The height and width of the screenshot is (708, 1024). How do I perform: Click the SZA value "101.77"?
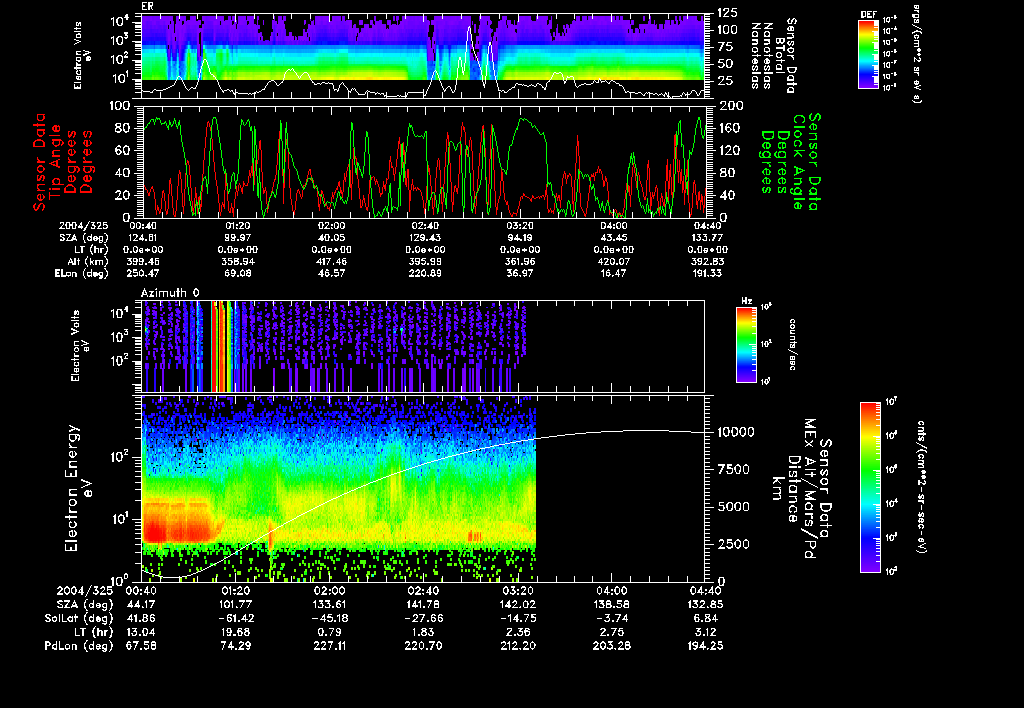pyautogui.click(x=236, y=605)
